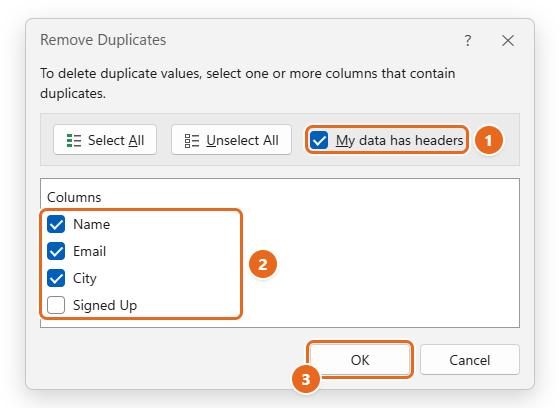This screenshot has width=560, height=408.
Task: Uncheck the Email column checkbox
Action: click(56, 251)
